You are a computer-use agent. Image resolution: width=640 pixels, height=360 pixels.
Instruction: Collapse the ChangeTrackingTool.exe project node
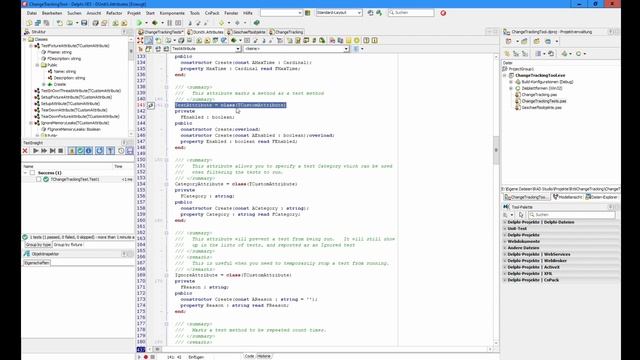(x=505, y=76)
